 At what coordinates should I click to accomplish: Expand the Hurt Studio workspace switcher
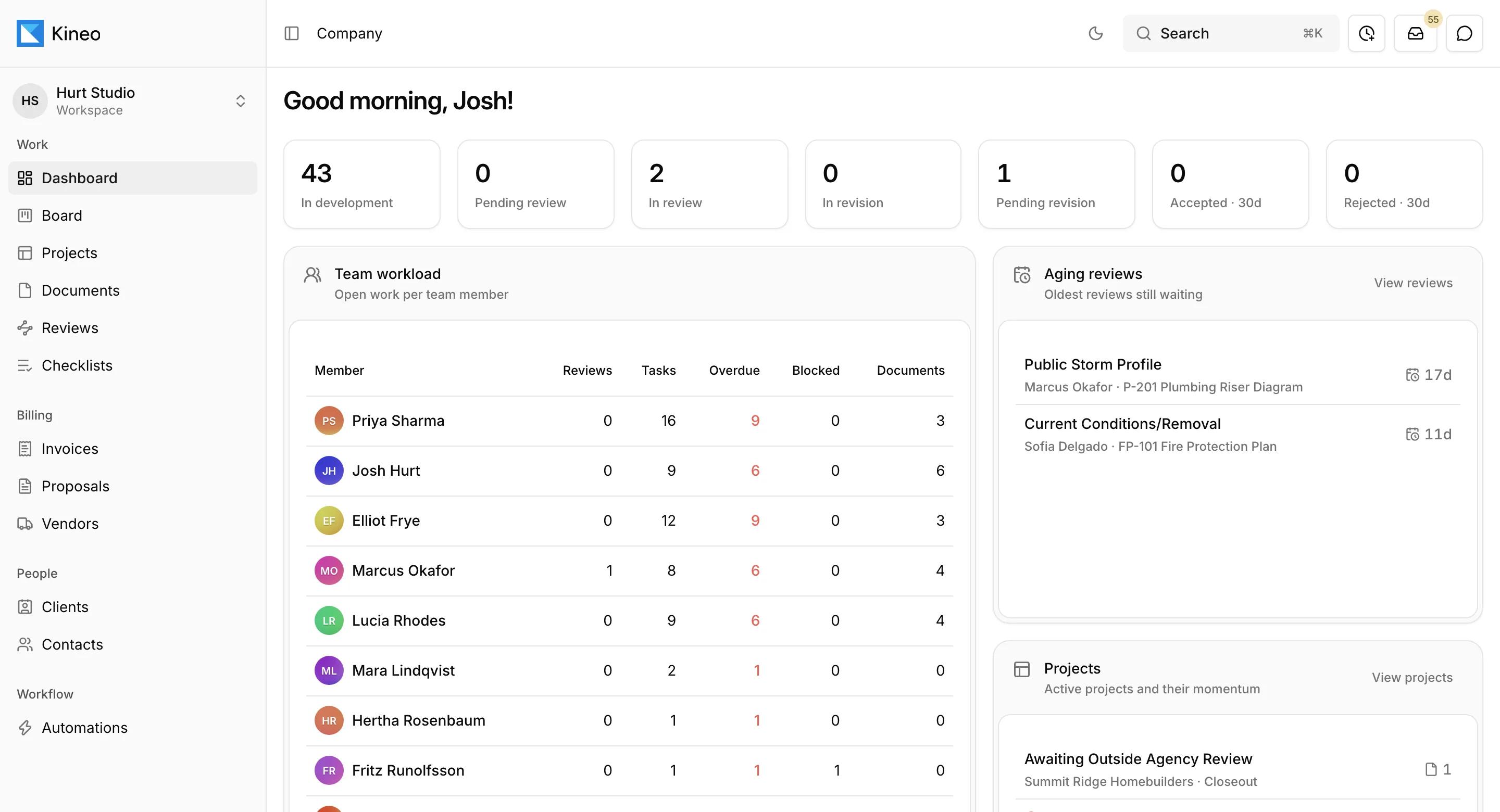(133, 100)
